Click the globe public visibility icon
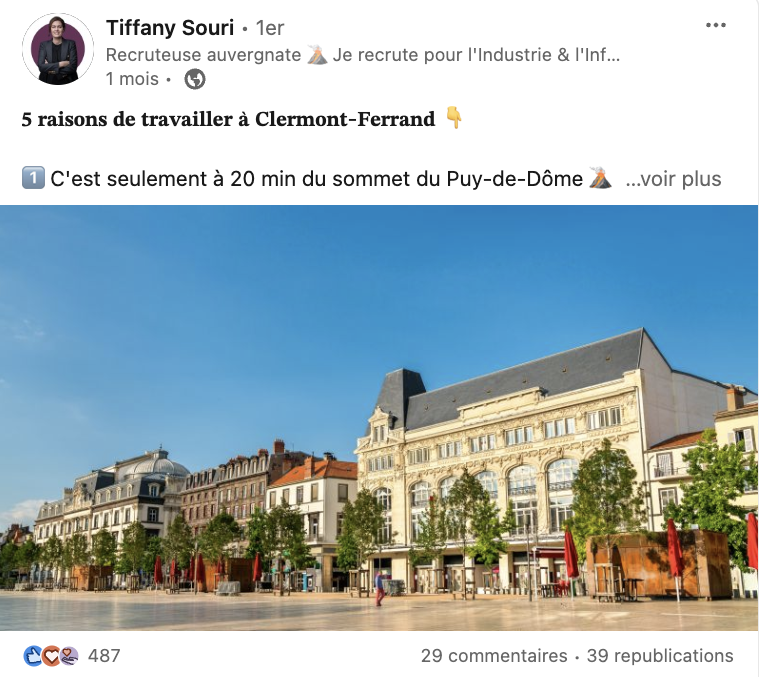 [x=195, y=79]
